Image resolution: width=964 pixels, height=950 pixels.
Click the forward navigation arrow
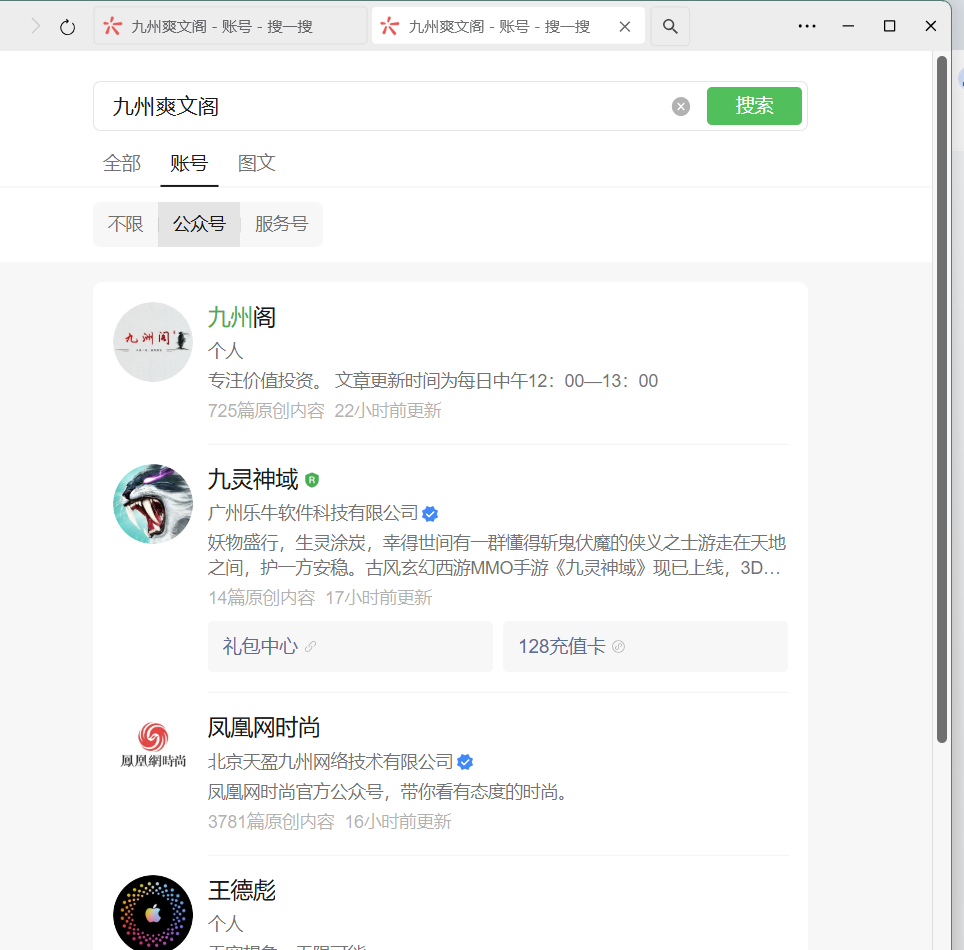pyautogui.click(x=36, y=26)
